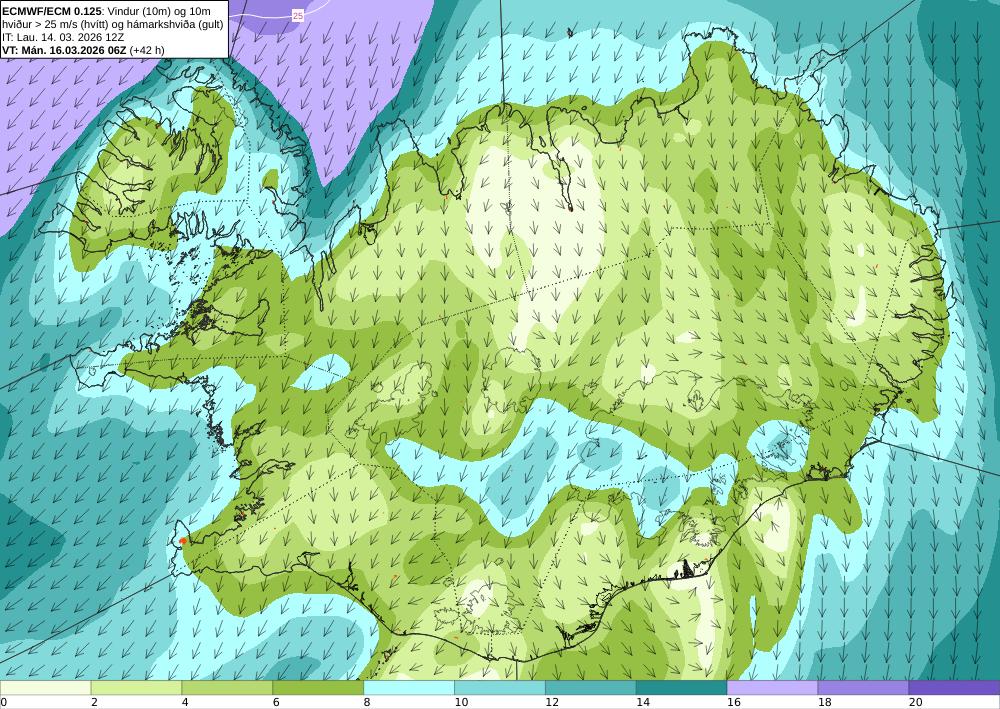Click the legend value "20"
This screenshot has height=709, width=1000.
coord(915,702)
